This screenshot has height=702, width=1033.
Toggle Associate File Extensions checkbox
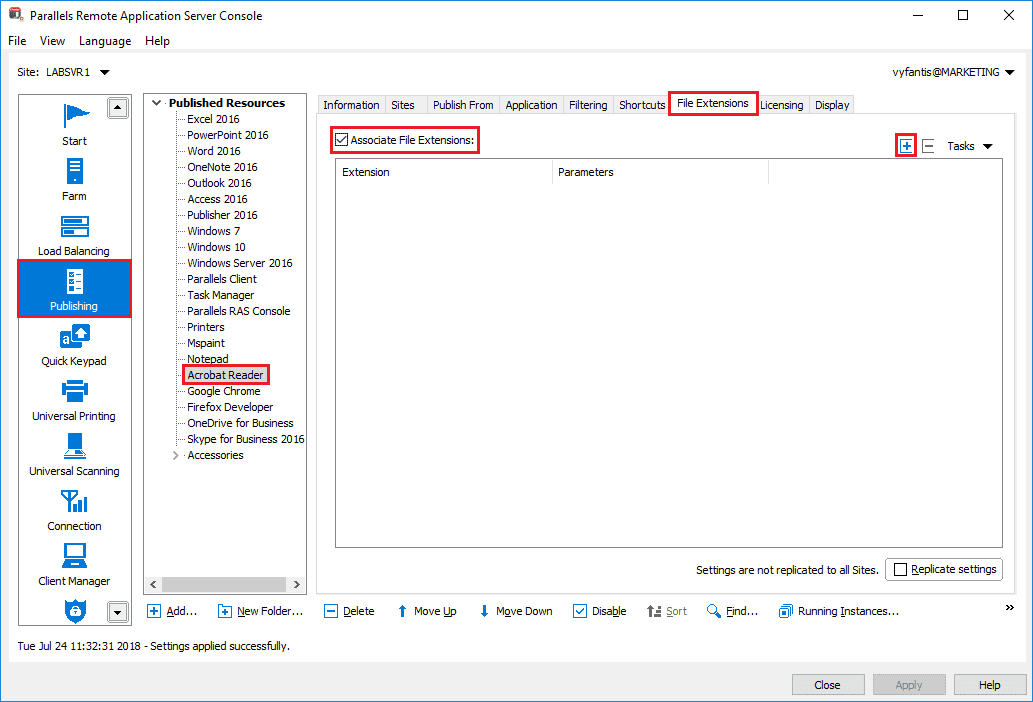(341, 140)
